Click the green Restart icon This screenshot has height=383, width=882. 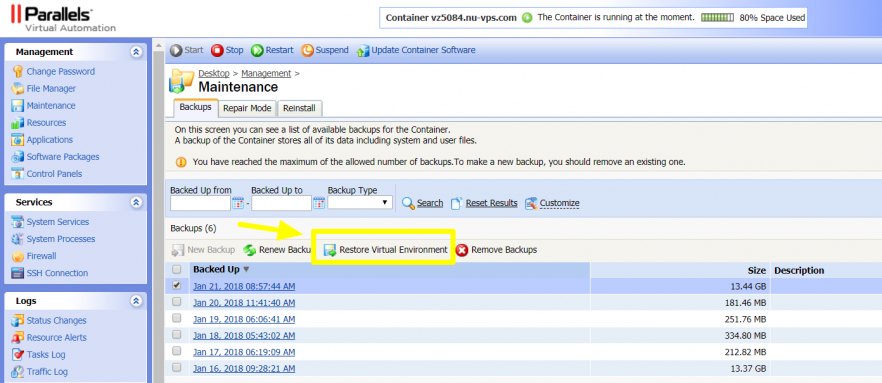click(x=257, y=51)
